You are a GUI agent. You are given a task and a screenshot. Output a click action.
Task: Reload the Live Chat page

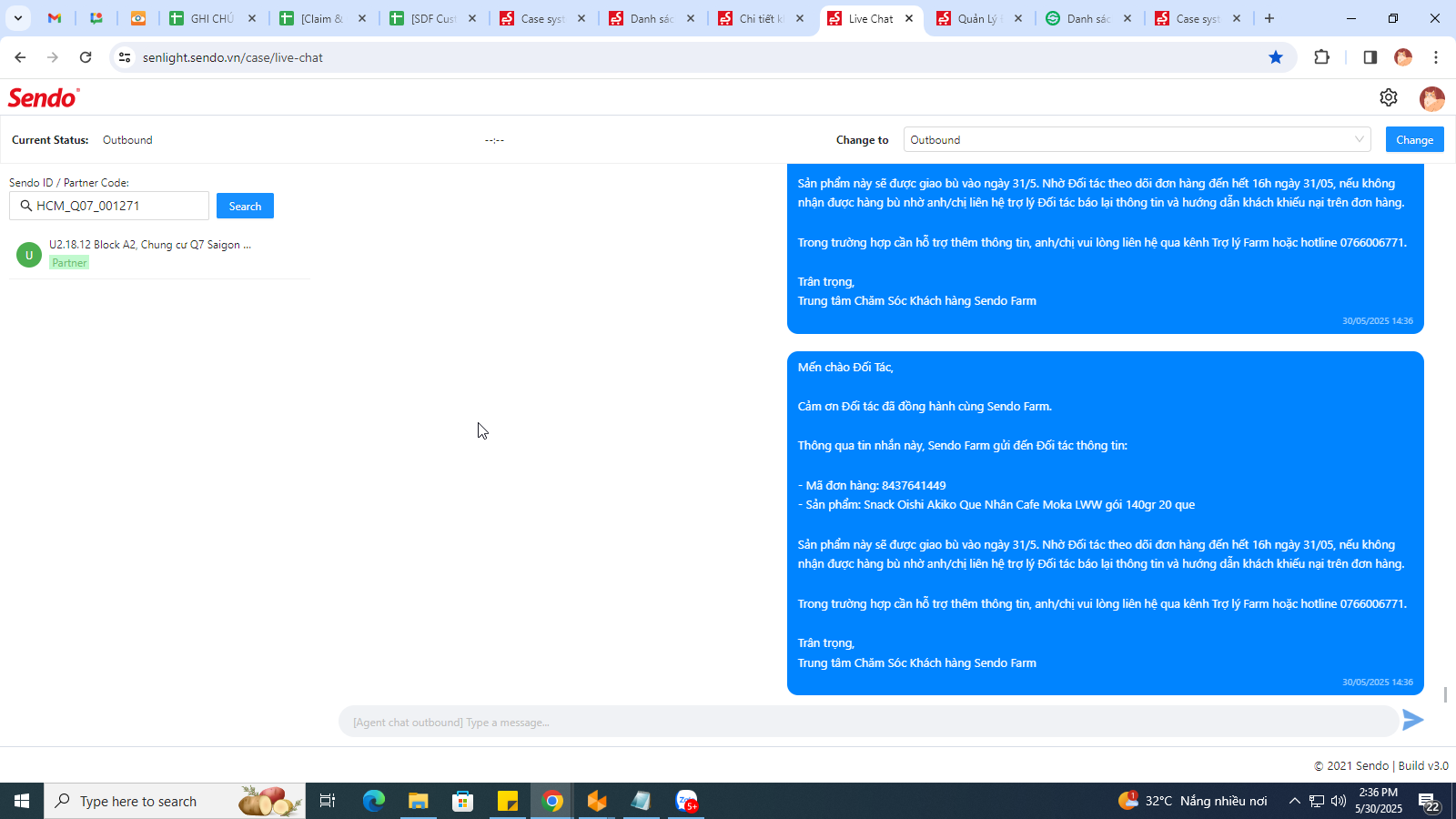(x=86, y=57)
